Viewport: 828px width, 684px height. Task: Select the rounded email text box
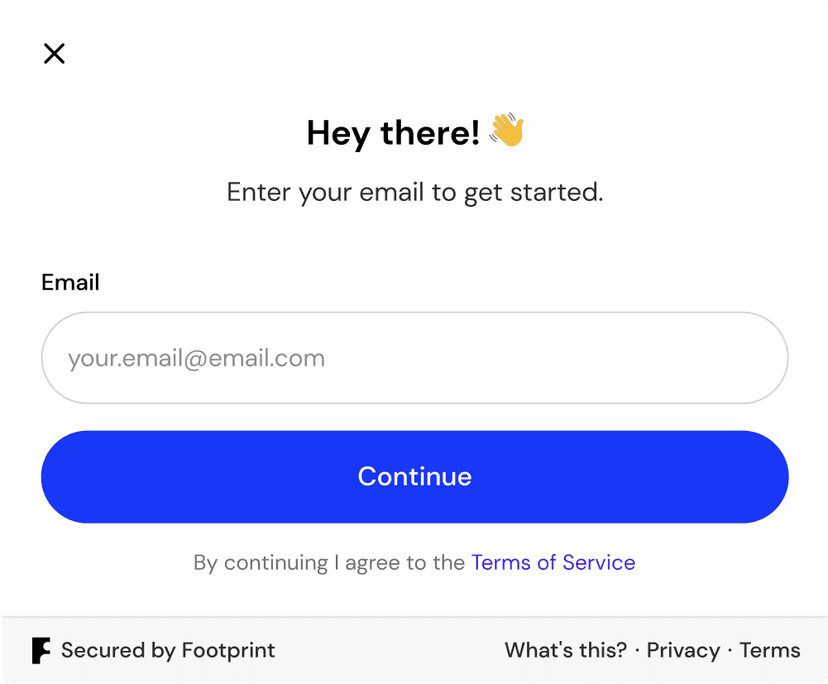coord(415,358)
